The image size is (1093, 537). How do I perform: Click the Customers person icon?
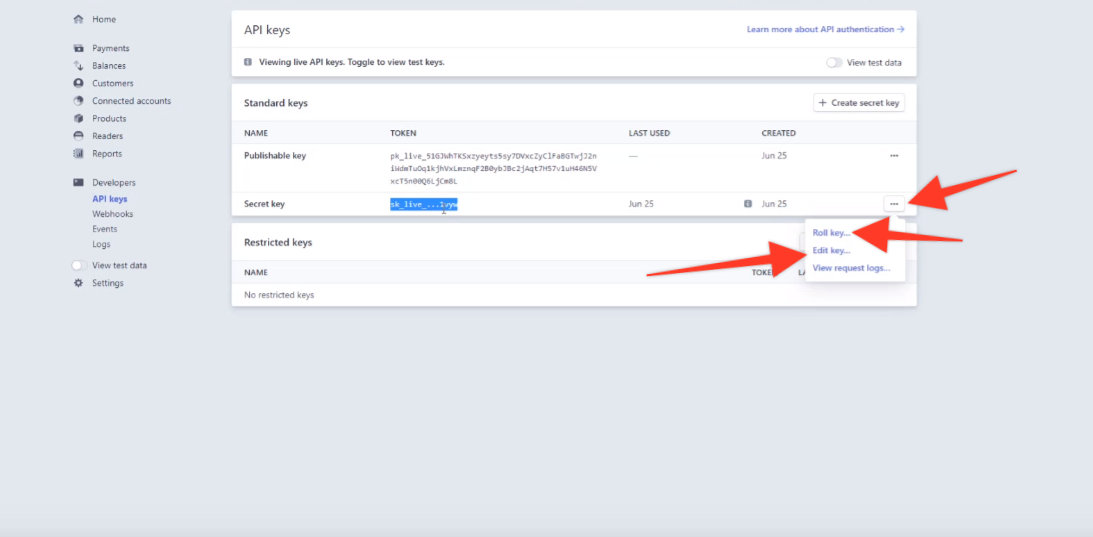(79, 83)
